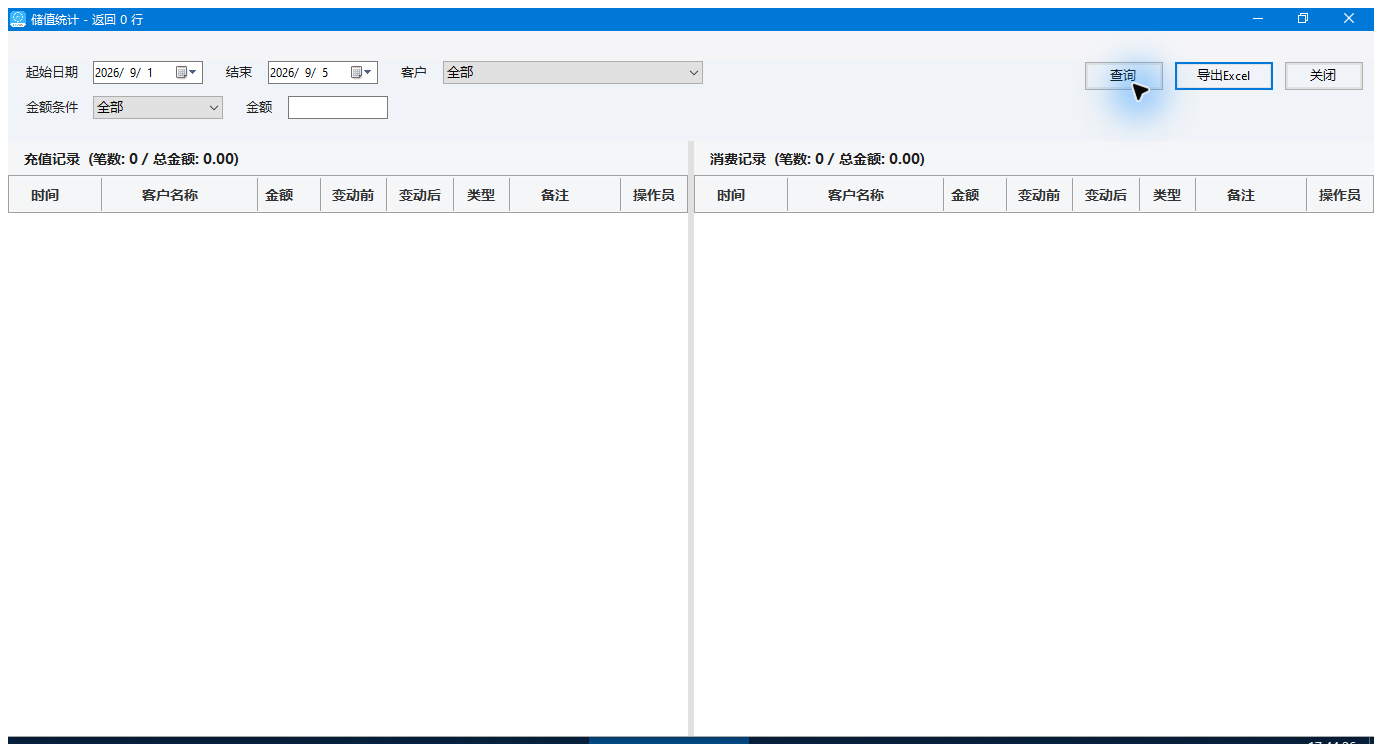Click 变动后 header in consumption table

(x=1106, y=195)
